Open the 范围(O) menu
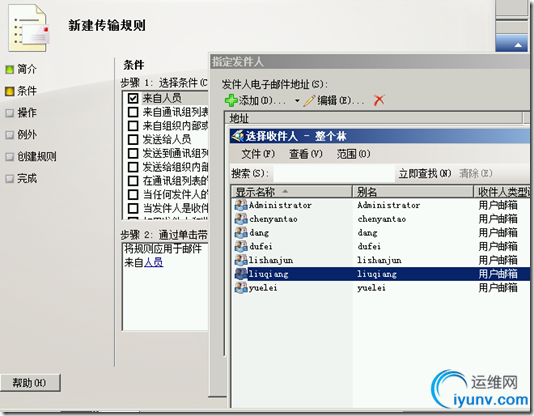Viewport: 534px width, 416px height. coord(353,154)
